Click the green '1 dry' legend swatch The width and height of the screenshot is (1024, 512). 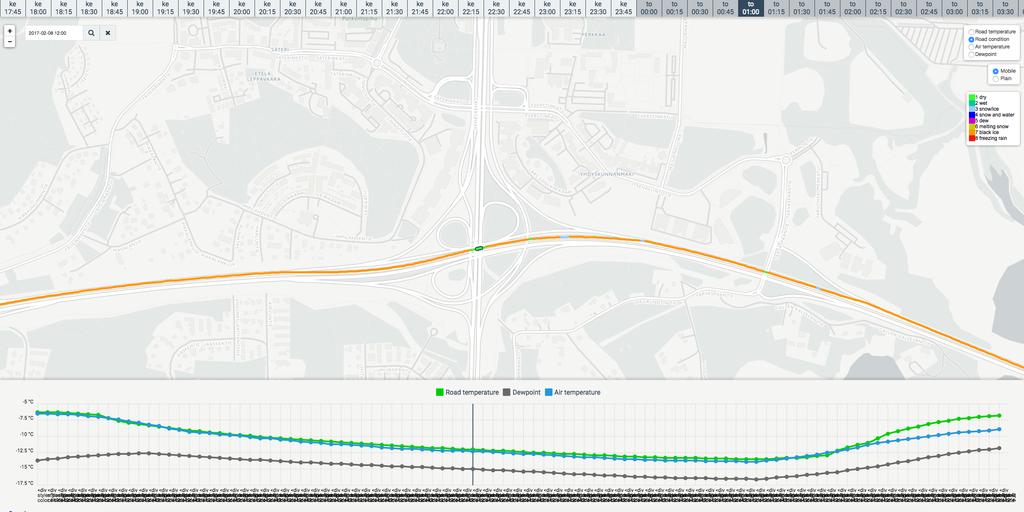(x=972, y=97)
